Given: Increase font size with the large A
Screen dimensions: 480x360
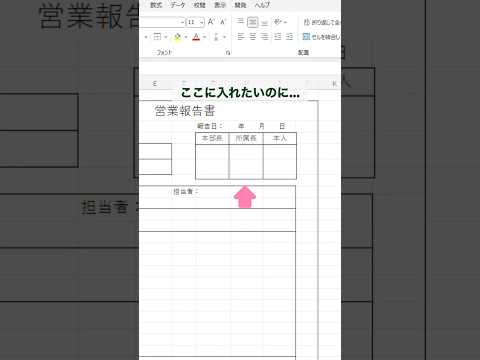Looking at the screenshot, I should pos(211,22).
